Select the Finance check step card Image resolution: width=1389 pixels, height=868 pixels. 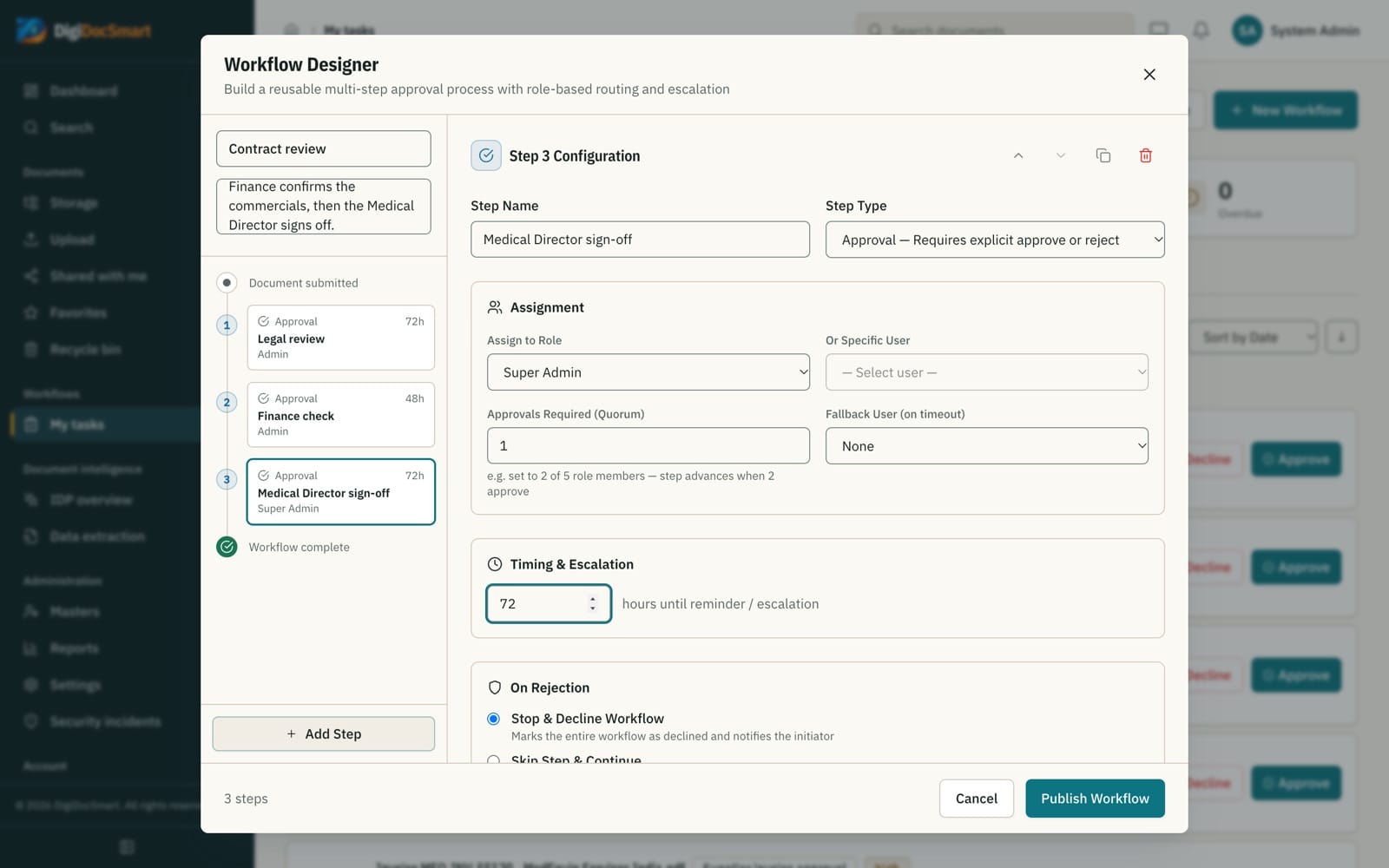(x=341, y=415)
